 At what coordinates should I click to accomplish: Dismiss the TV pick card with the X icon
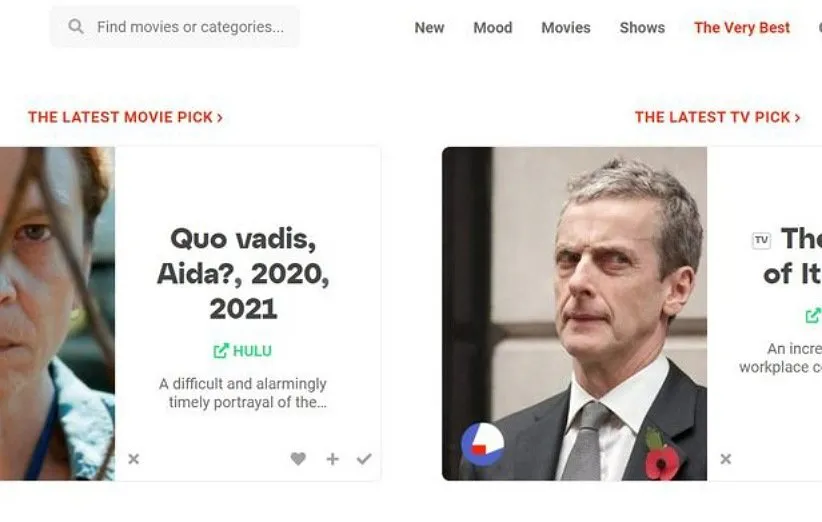point(726,459)
